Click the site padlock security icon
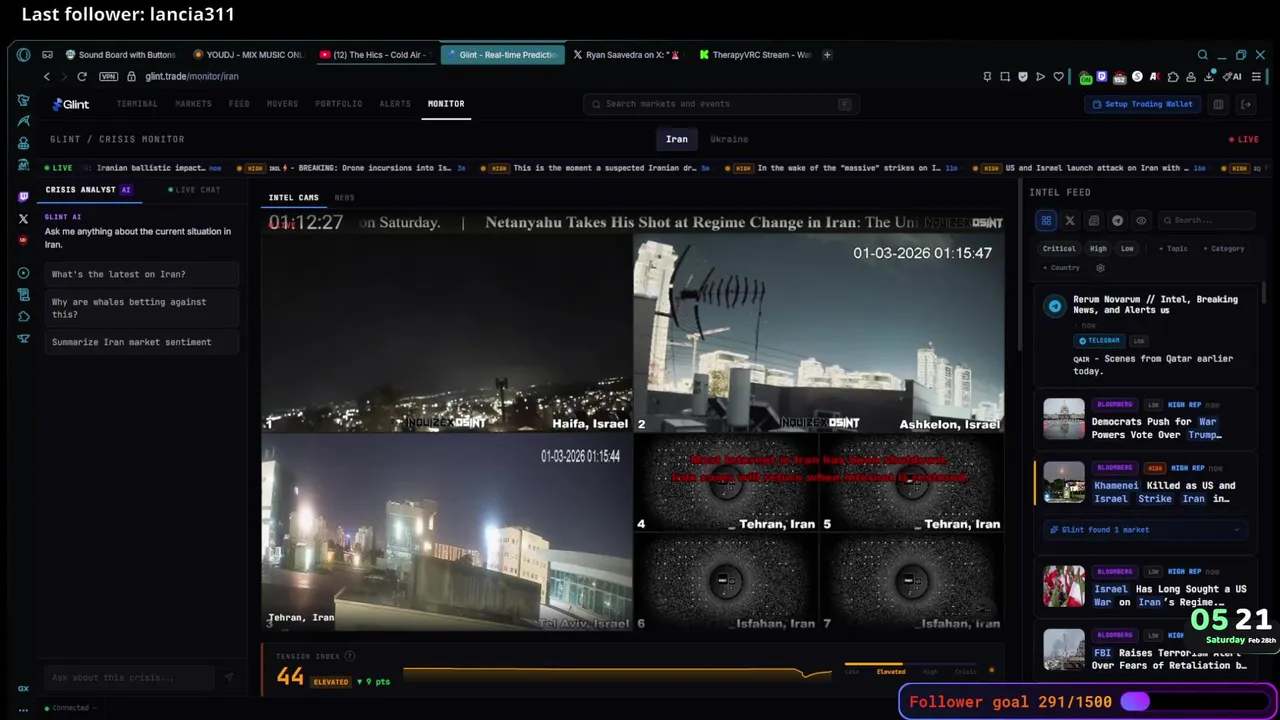The height and width of the screenshot is (720, 1280). pos(131,76)
